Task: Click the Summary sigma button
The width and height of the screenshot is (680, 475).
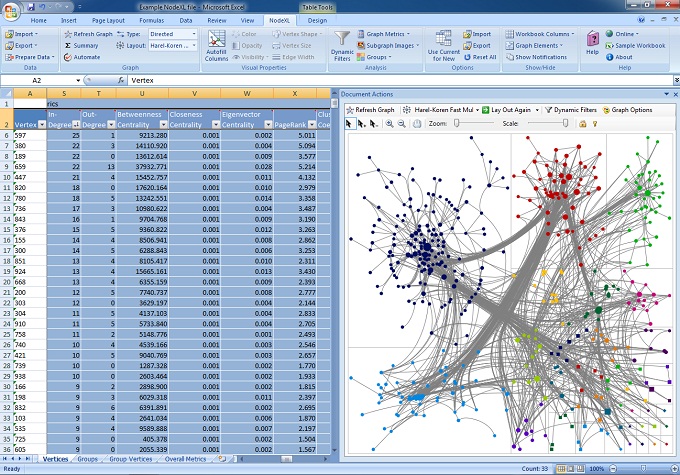Action: pyautogui.click(x=82, y=46)
